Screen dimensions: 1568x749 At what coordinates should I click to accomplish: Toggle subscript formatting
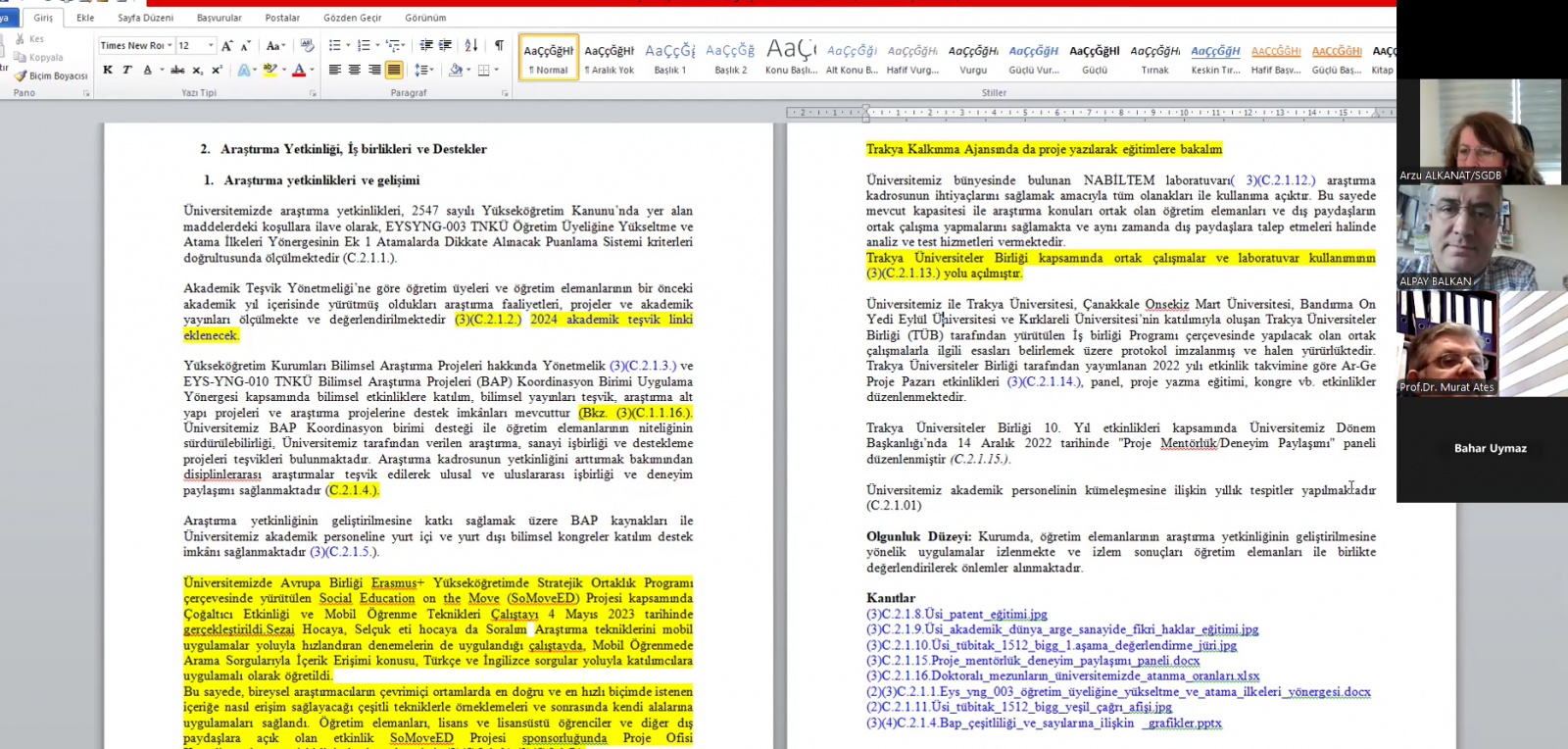click(198, 70)
